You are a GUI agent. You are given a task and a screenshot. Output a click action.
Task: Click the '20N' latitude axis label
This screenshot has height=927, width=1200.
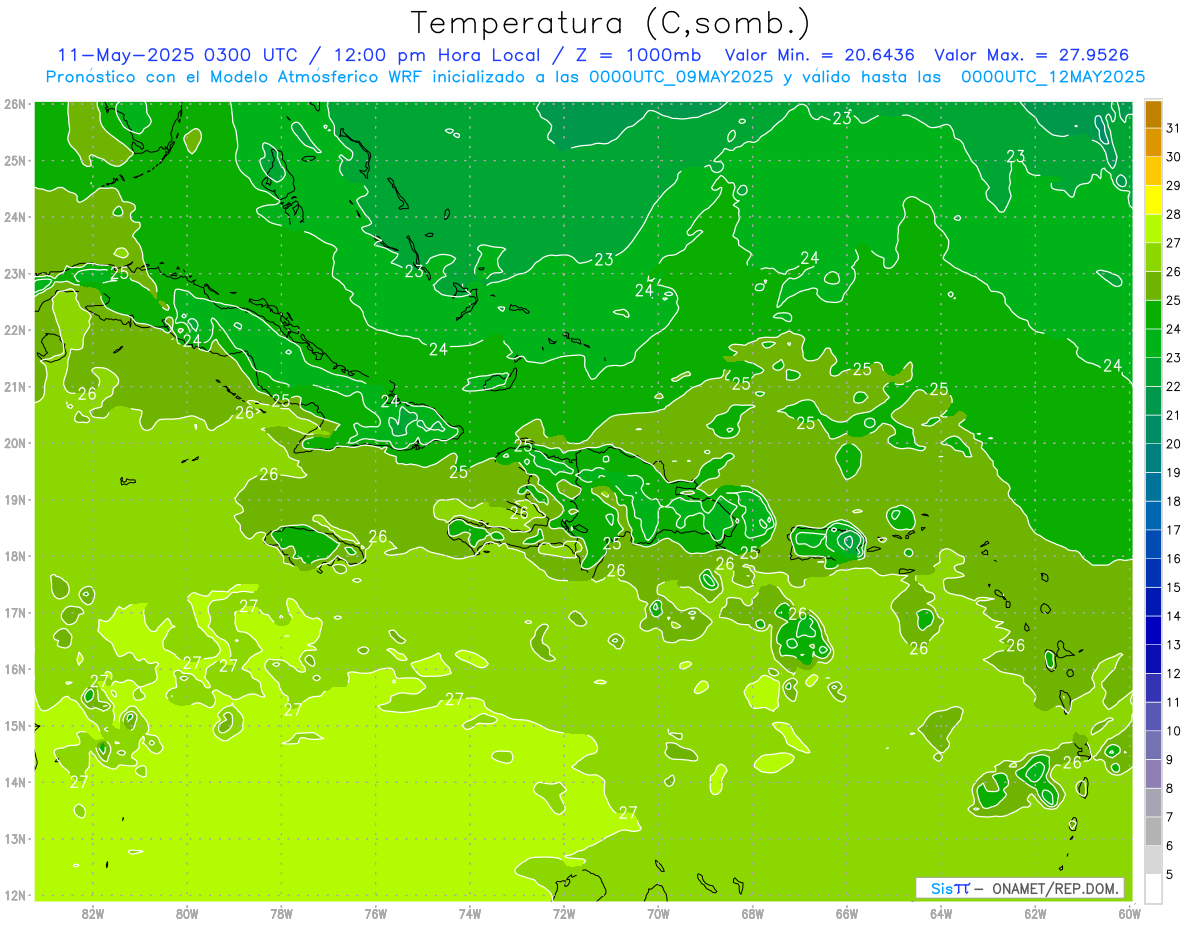pyautogui.click(x=15, y=443)
